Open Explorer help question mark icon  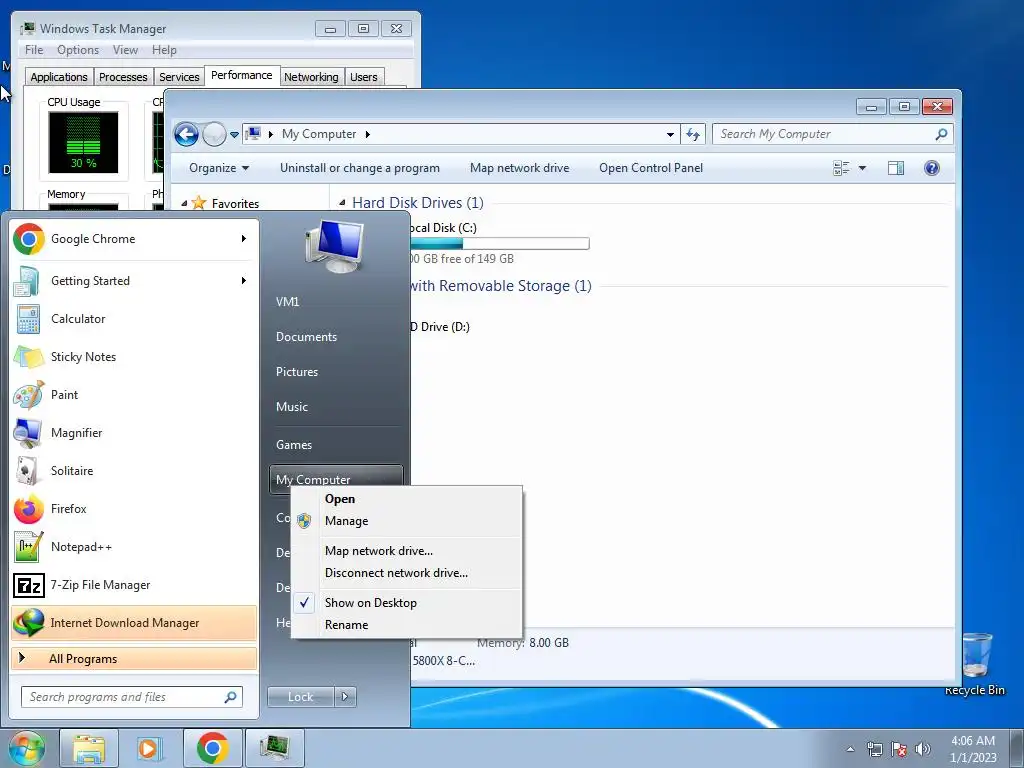[x=932, y=168]
